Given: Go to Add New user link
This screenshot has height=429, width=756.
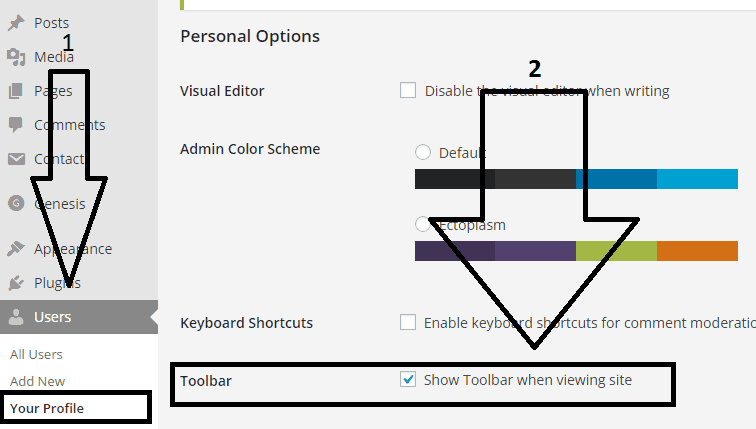Looking at the screenshot, I should pyautogui.click(x=37, y=381).
